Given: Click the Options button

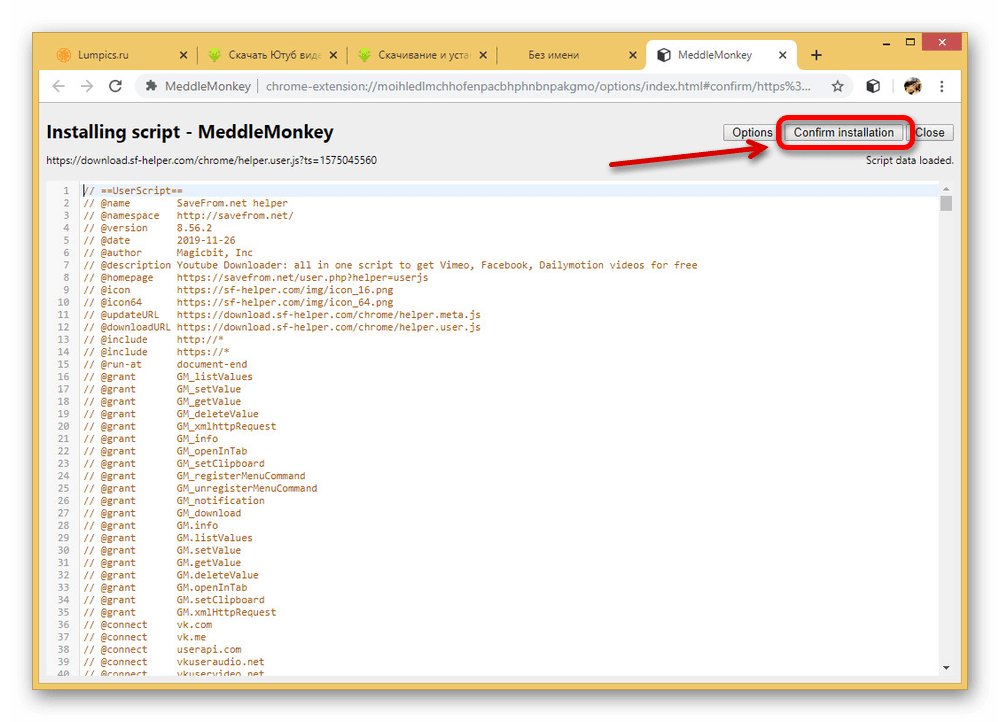Looking at the screenshot, I should [752, 133].
